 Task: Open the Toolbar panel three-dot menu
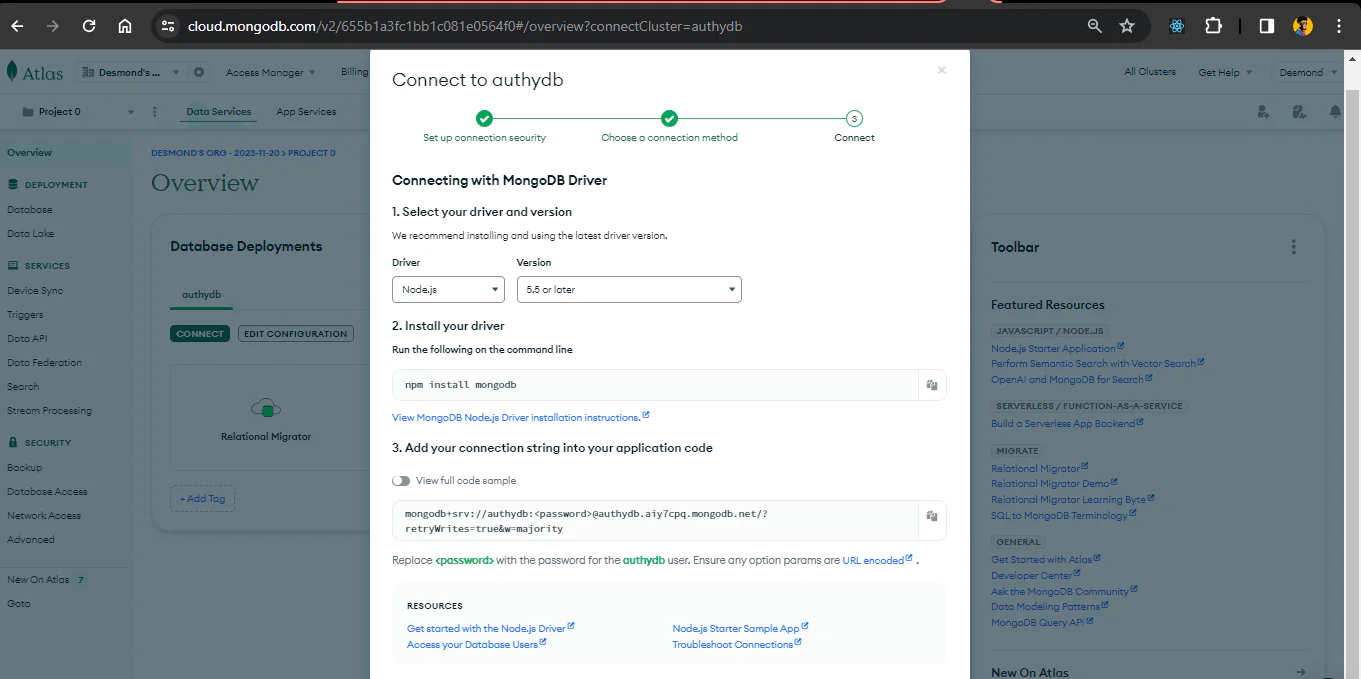pyautogui.click(x=1293, y=247)
